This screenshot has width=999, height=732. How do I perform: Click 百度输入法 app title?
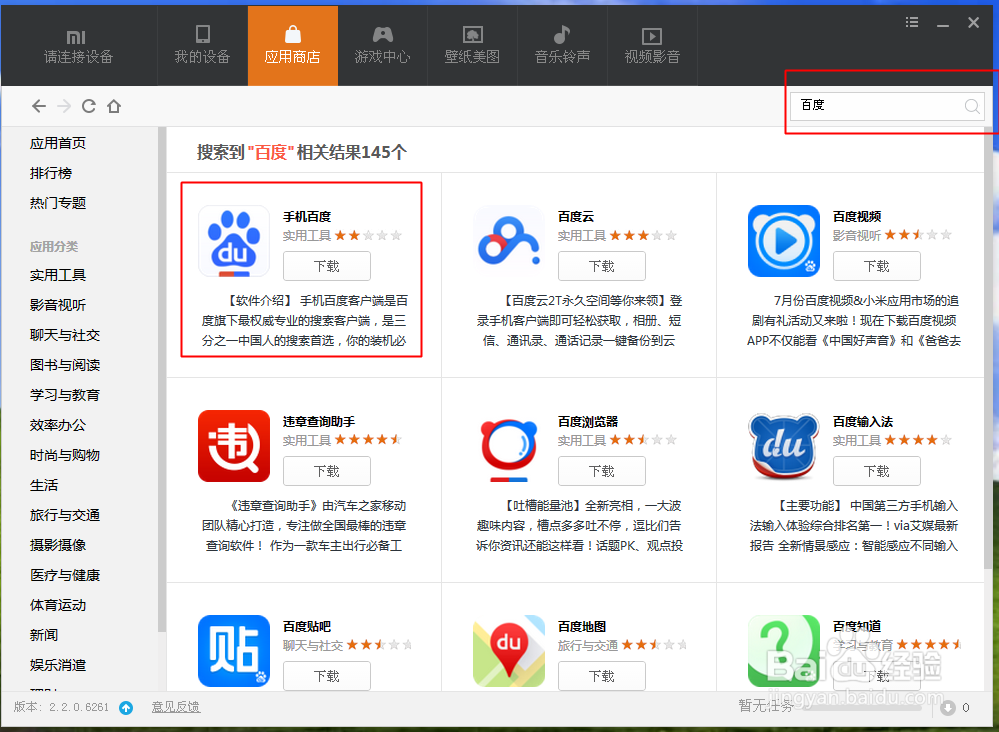tap(863, 422)
